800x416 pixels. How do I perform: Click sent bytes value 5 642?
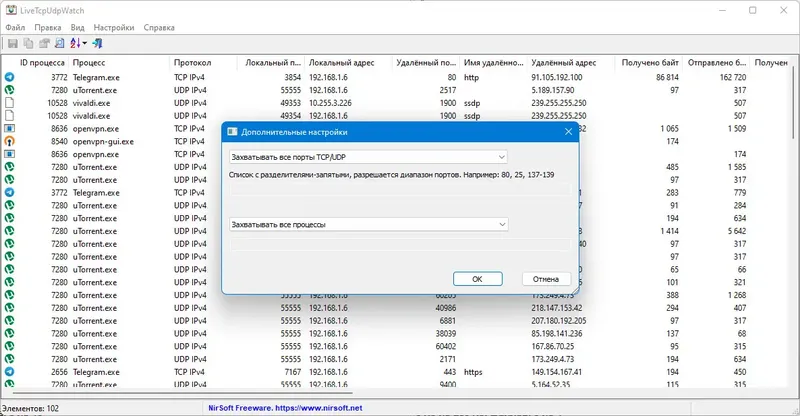point(737,231)
